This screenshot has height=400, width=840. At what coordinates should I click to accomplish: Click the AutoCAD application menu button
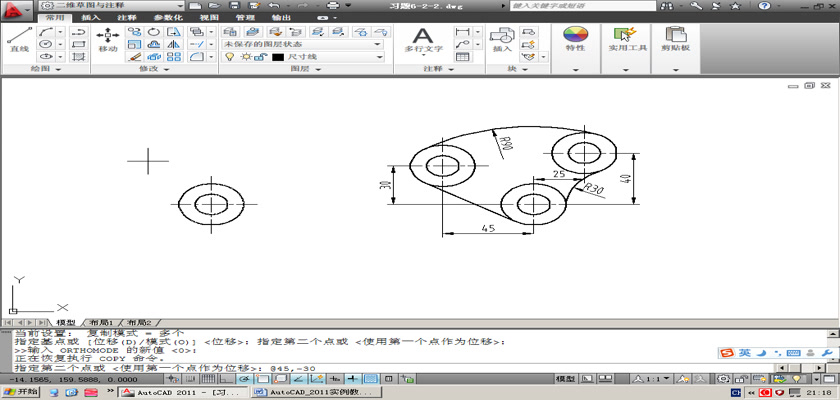point(16,7)
